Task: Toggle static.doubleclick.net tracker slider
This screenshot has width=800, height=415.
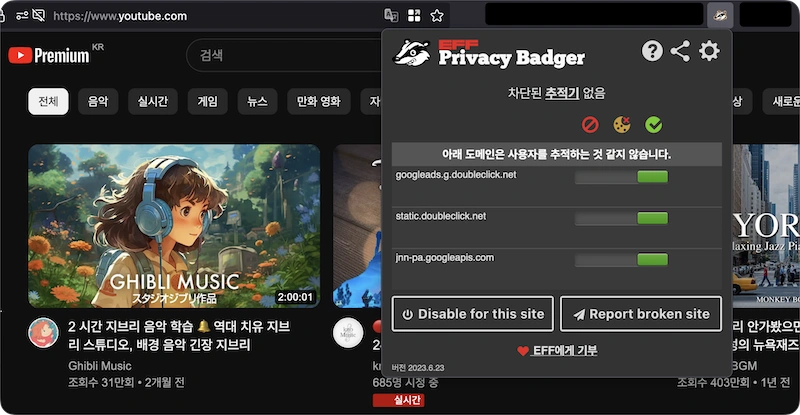Action: pyautogui.click(x=621, y=218)
